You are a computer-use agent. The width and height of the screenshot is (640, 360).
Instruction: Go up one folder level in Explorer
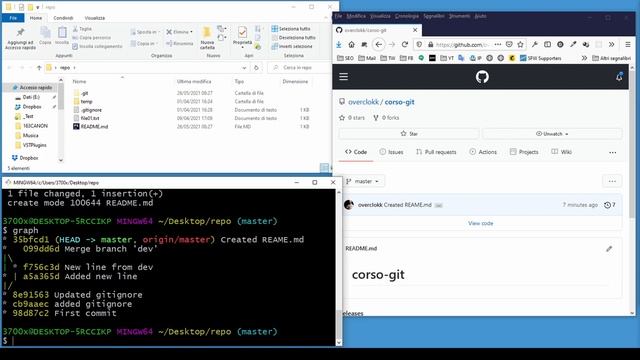(39, 68)
